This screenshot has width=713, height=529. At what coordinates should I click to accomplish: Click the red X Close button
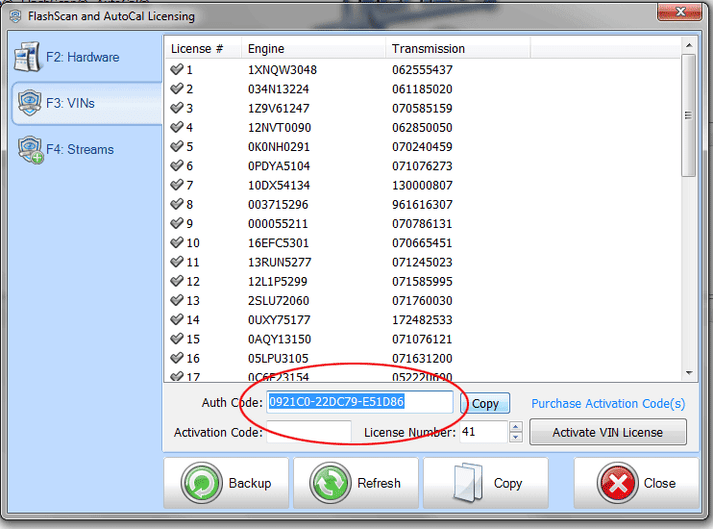635,483
